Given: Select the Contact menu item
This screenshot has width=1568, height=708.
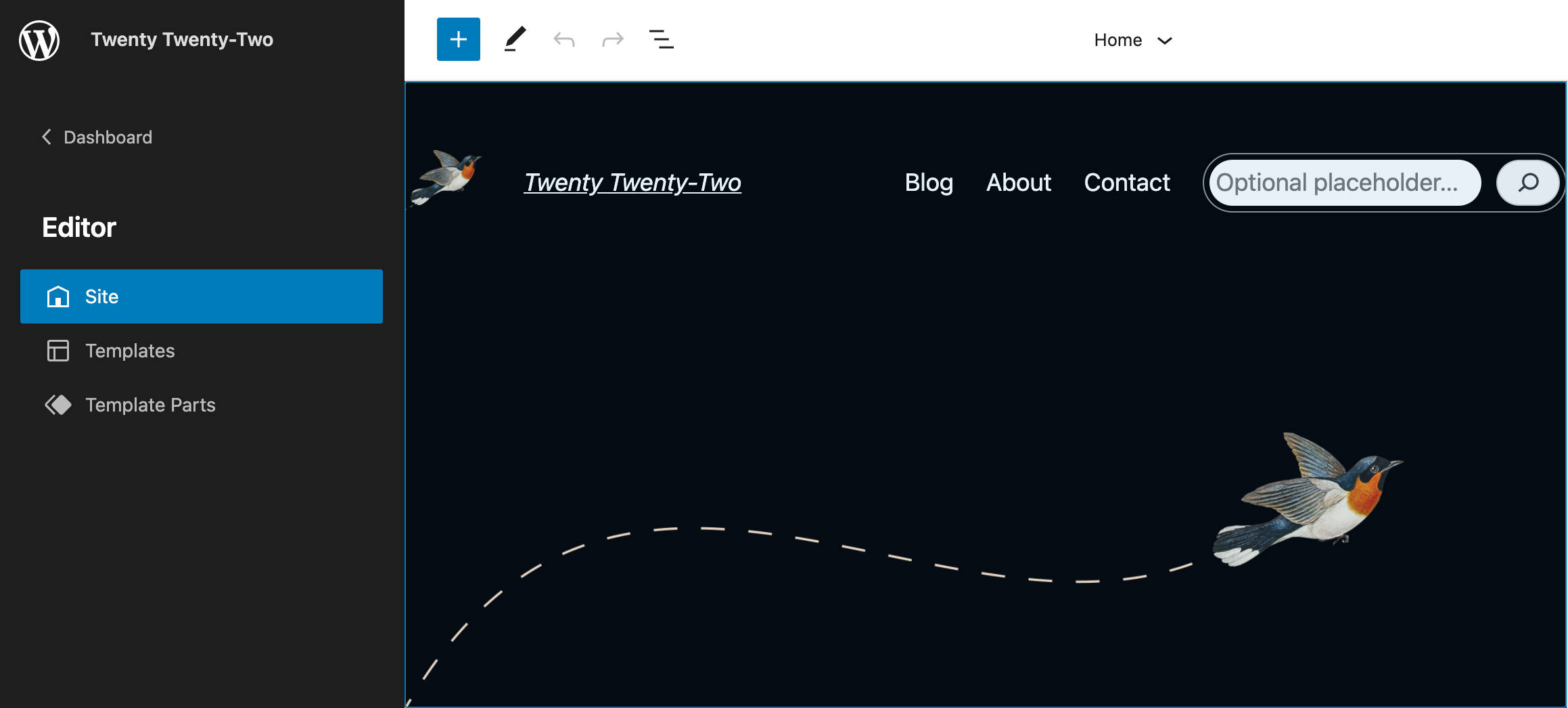Looking at the screenshot, I should pos(1127,182).
